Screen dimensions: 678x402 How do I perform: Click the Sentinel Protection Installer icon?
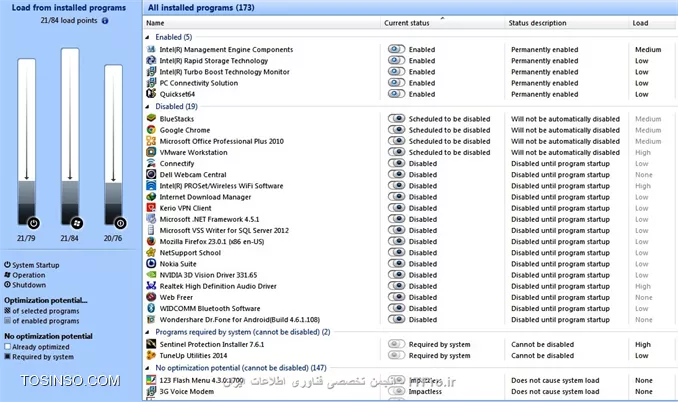[x=151, y=344]
